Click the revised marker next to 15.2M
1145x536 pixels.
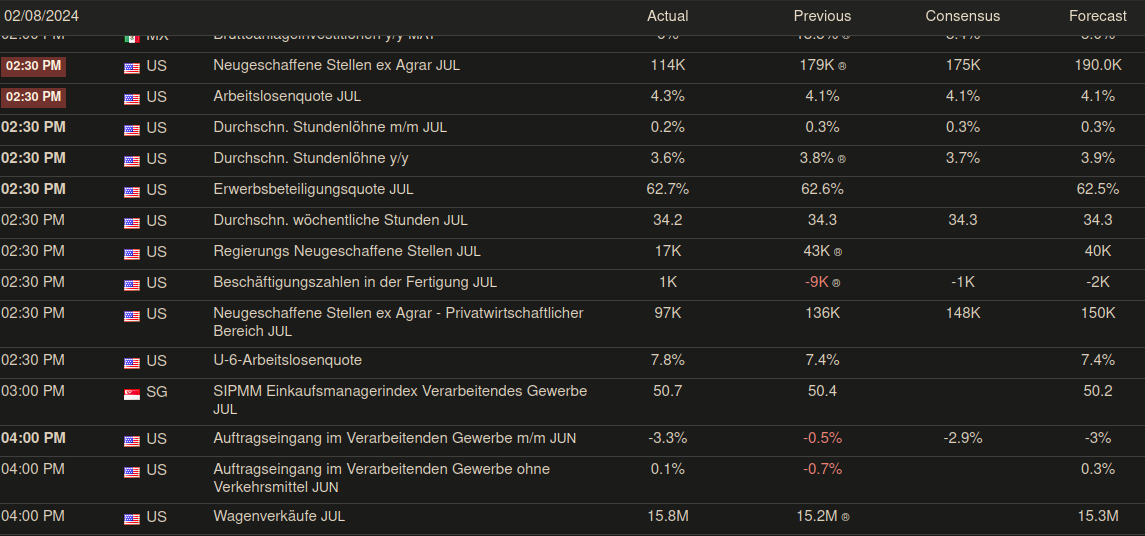(846, 517)
